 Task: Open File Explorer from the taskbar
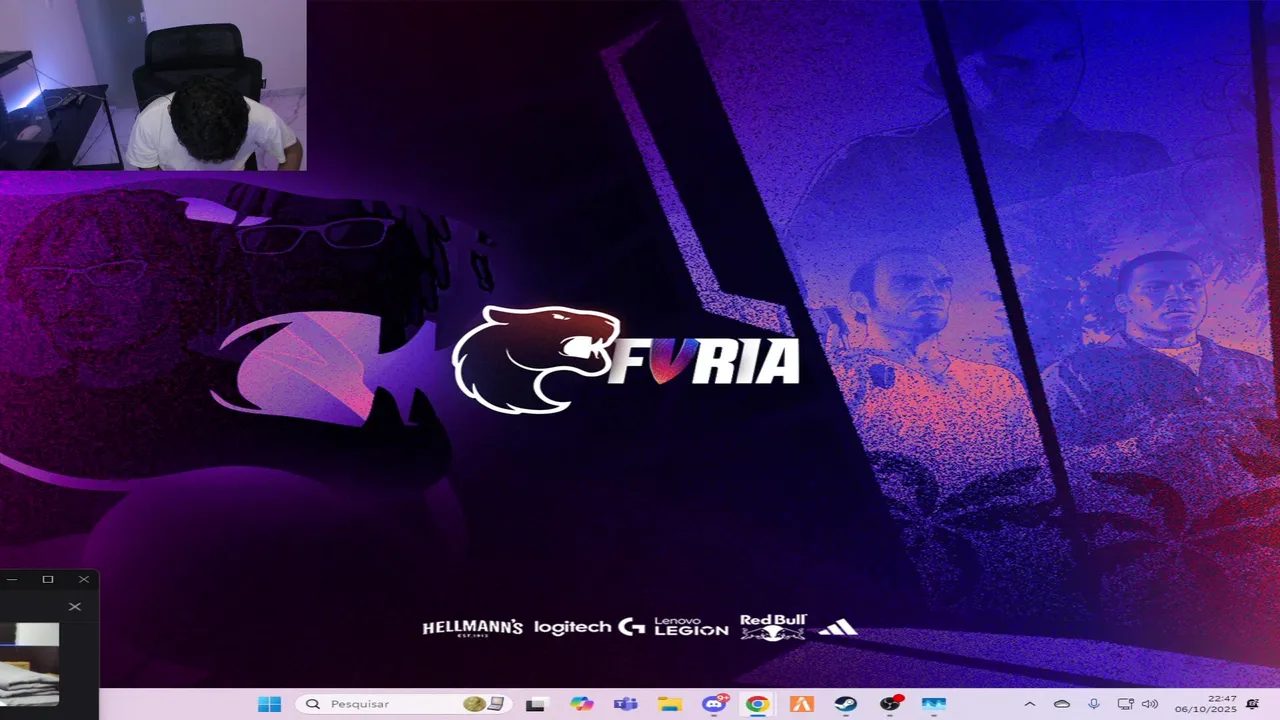tap(669, 704)
